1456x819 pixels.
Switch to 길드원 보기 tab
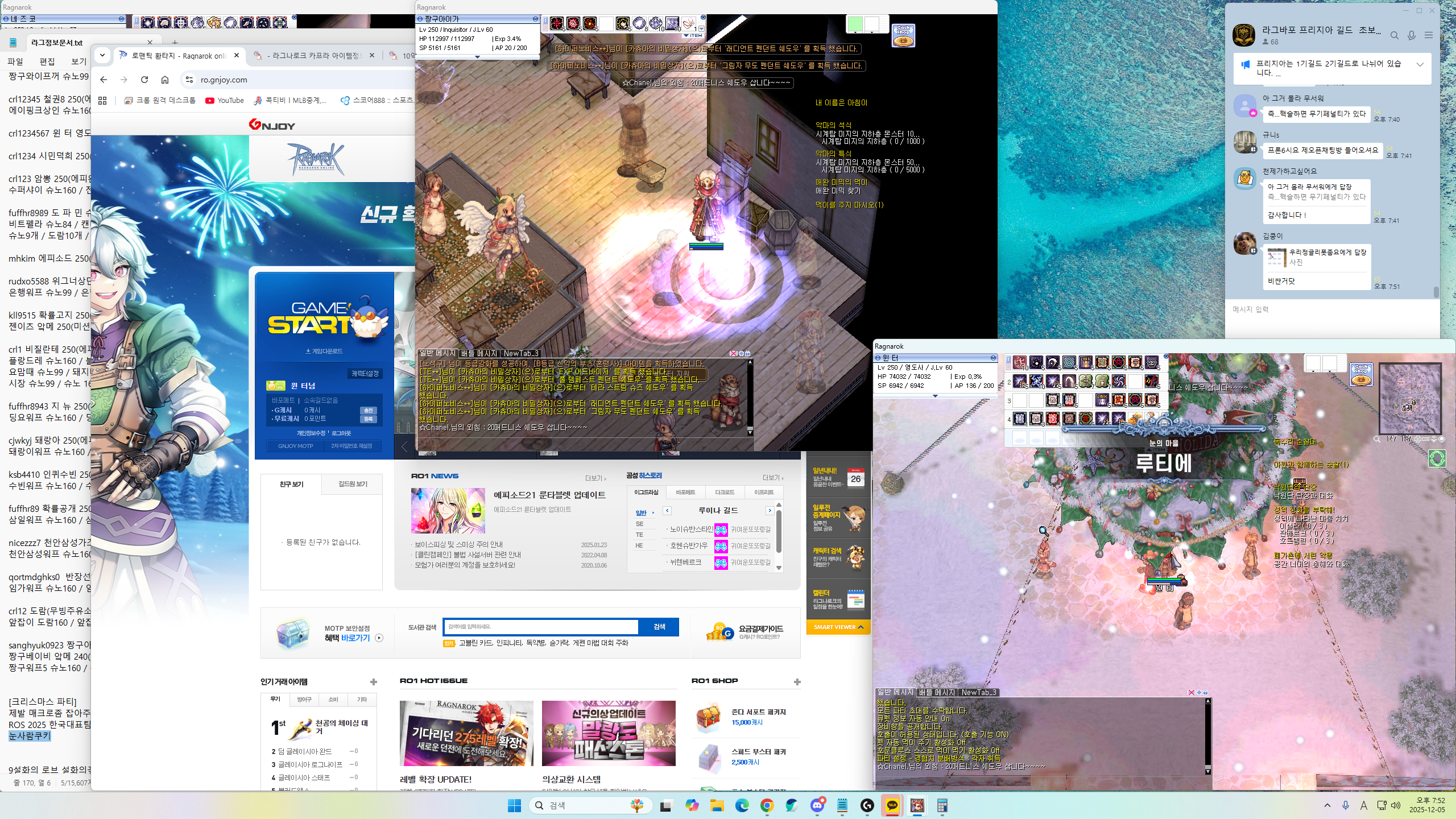tap(353, 484)
